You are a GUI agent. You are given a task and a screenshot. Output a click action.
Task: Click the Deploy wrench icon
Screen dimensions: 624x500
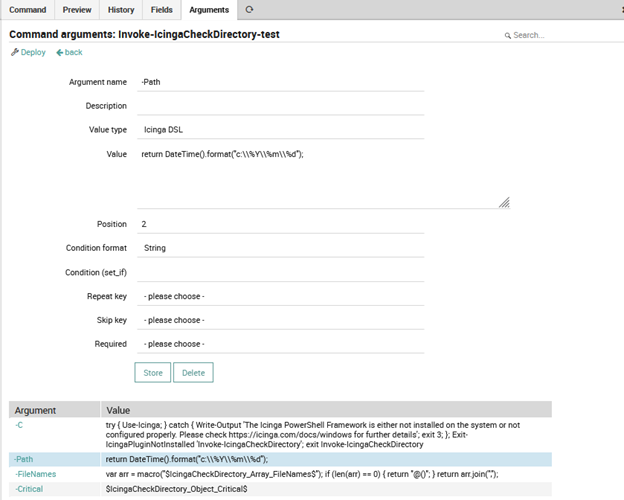coord(15,52)
